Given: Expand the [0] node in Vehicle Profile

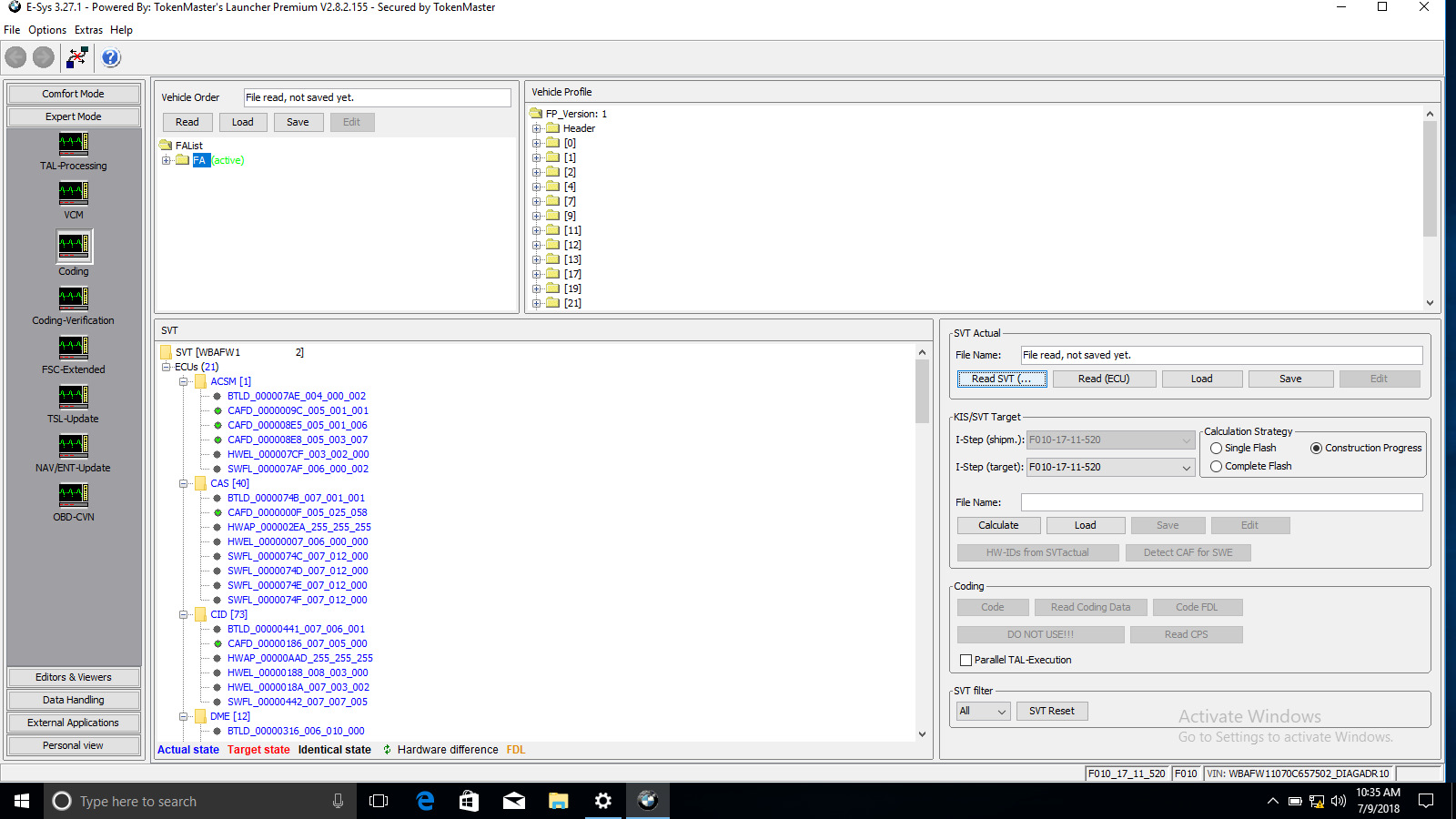Looking at the screenshot, I should (x=537, y=144).
